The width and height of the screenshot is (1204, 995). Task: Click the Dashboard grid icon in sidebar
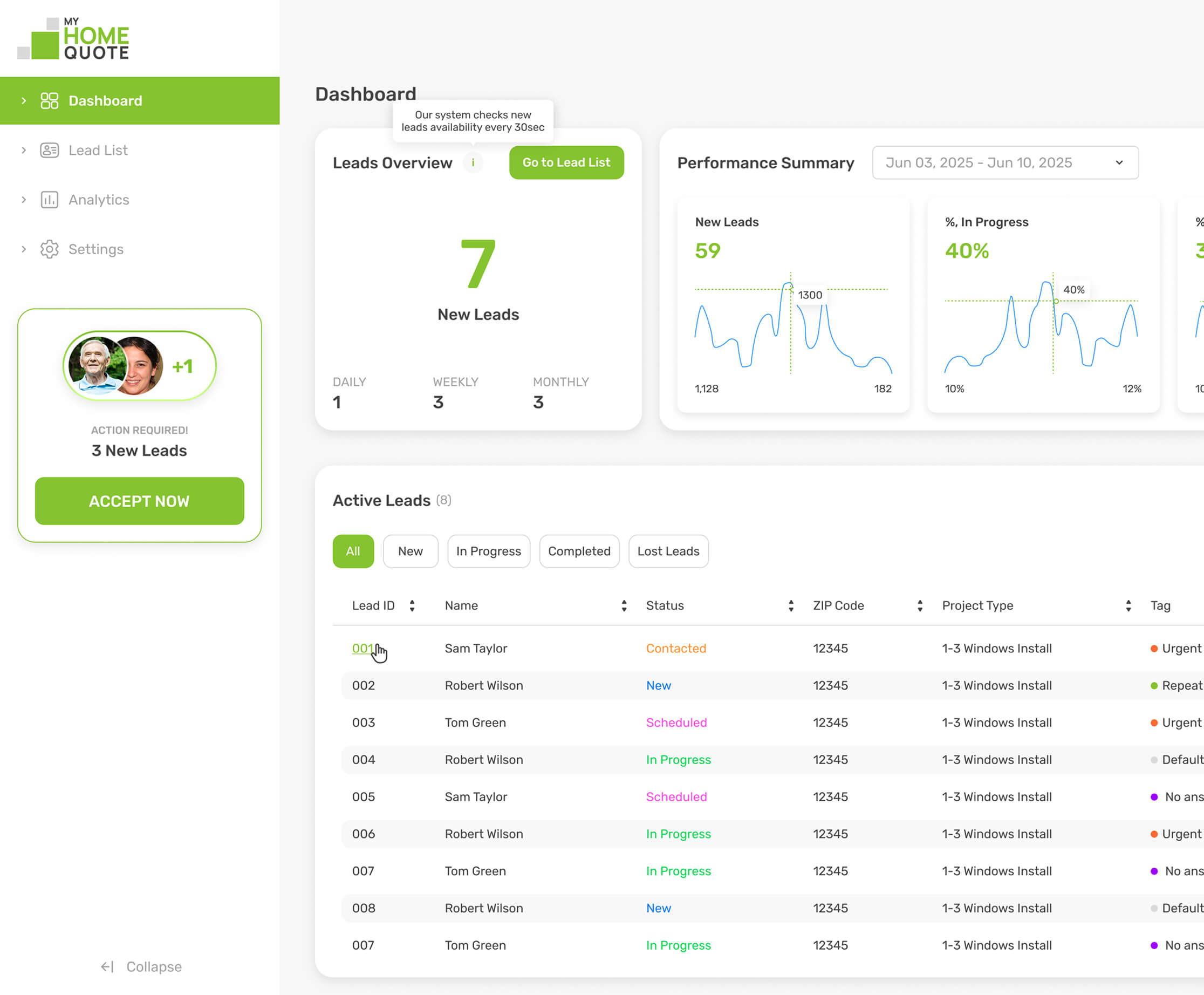pyautogui.click(x=49, y=101)
